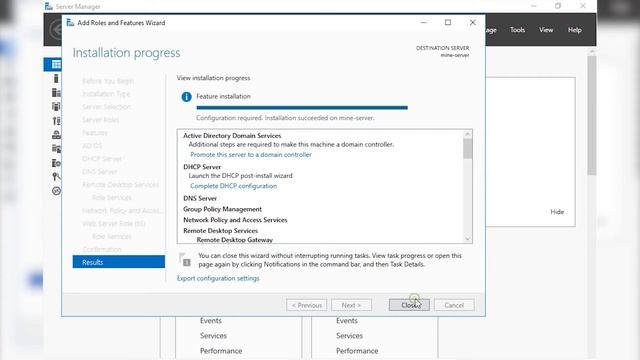Click results list scroll up arrow
640x360 pixels.
pos(468,134)
